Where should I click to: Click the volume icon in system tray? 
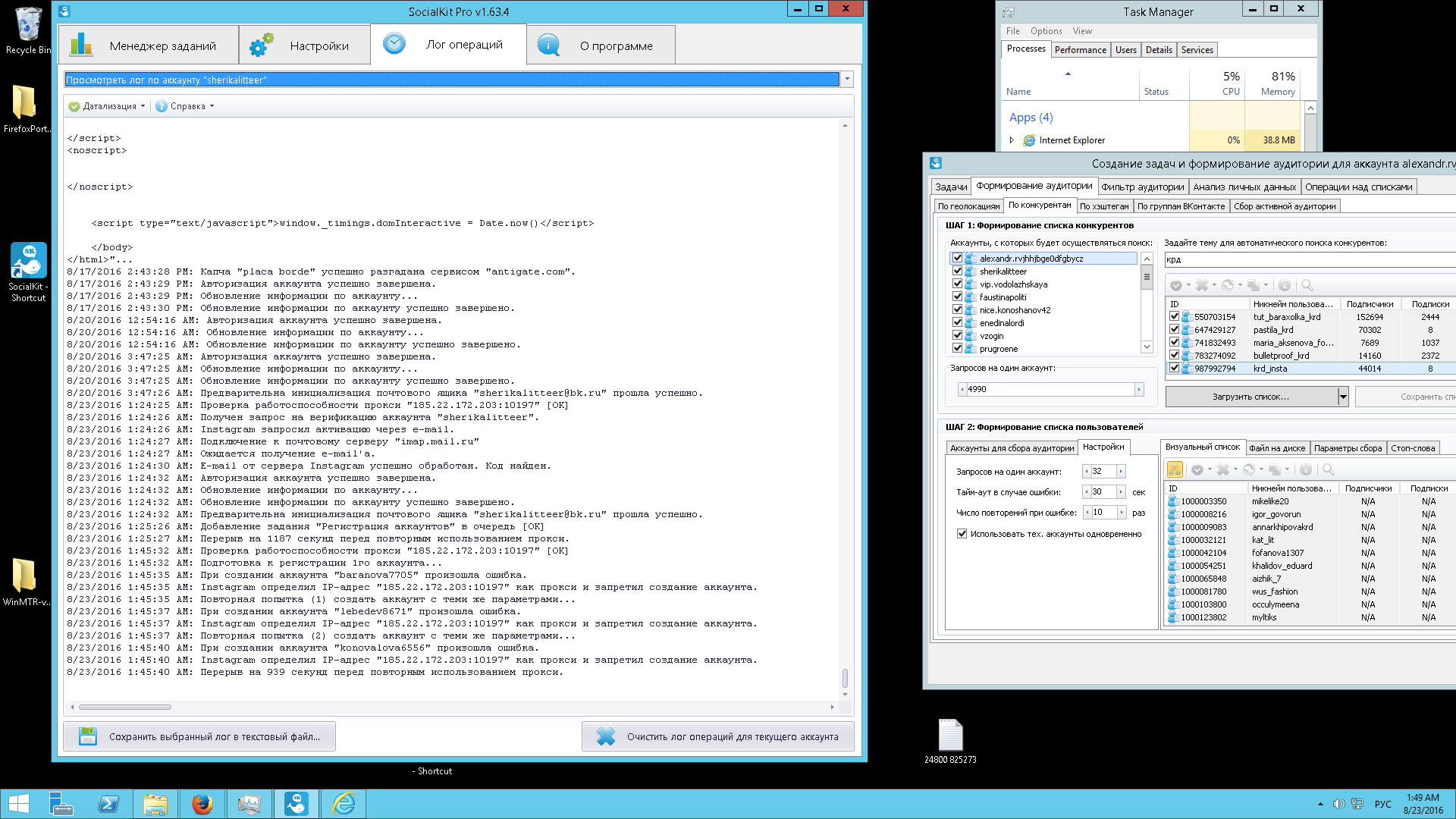click(1338, 804)
